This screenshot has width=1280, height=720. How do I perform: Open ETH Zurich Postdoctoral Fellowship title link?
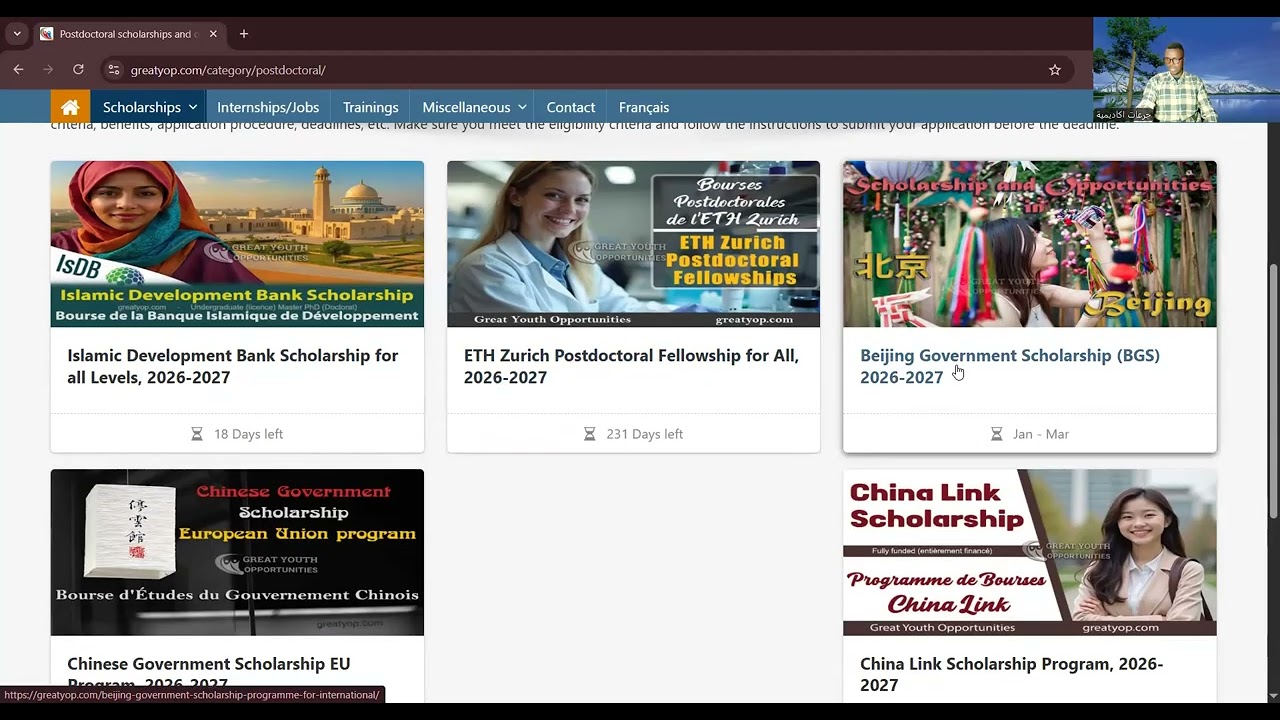tap(631, 366)
